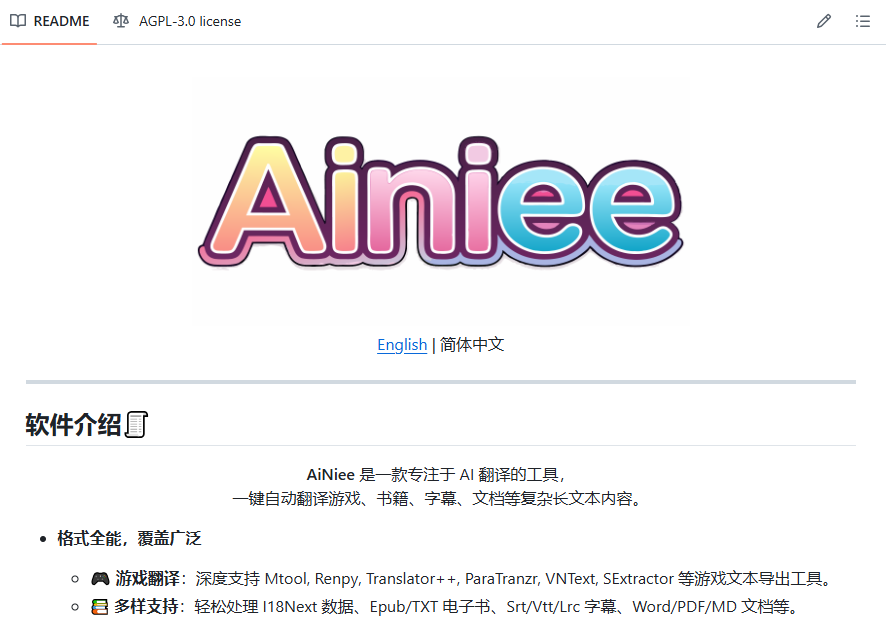Click the pencil edit file icon
The image size is (886, 626).
(x=824, y=21)
